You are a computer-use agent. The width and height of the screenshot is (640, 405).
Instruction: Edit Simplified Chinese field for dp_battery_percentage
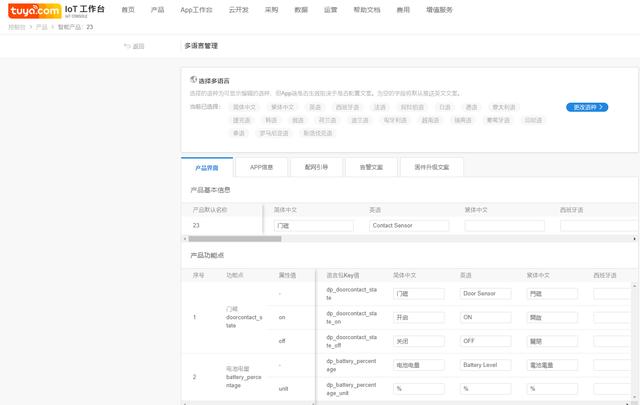pyautogui.click(x=419, y=365)
